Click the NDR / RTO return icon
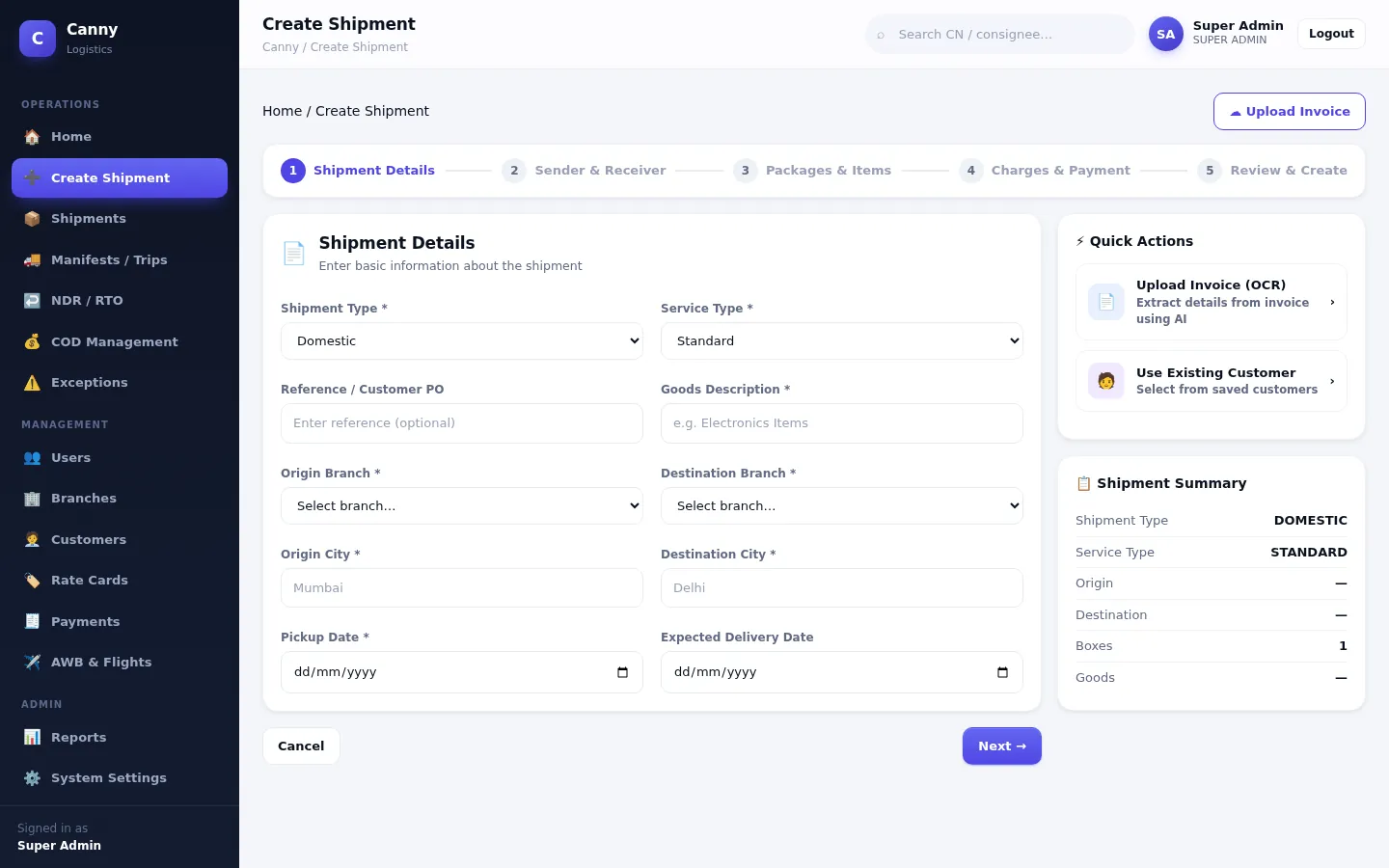Image resolution: width=1389 pixels, height=868 pixels. (32, 301)
